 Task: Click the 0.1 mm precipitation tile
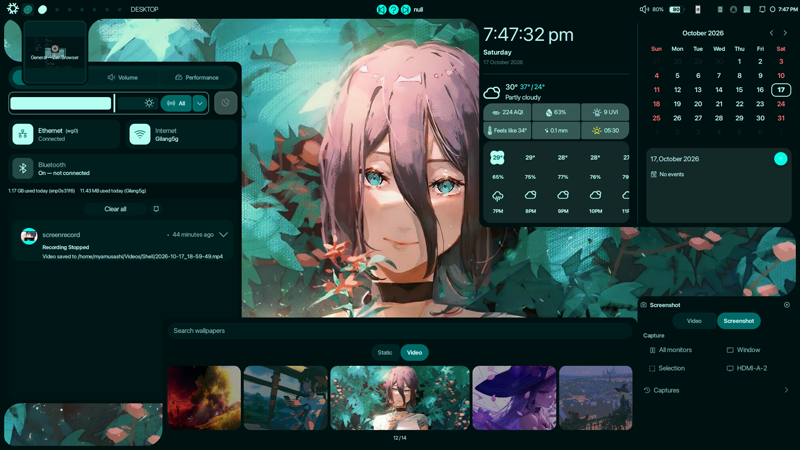pos(556,131)
